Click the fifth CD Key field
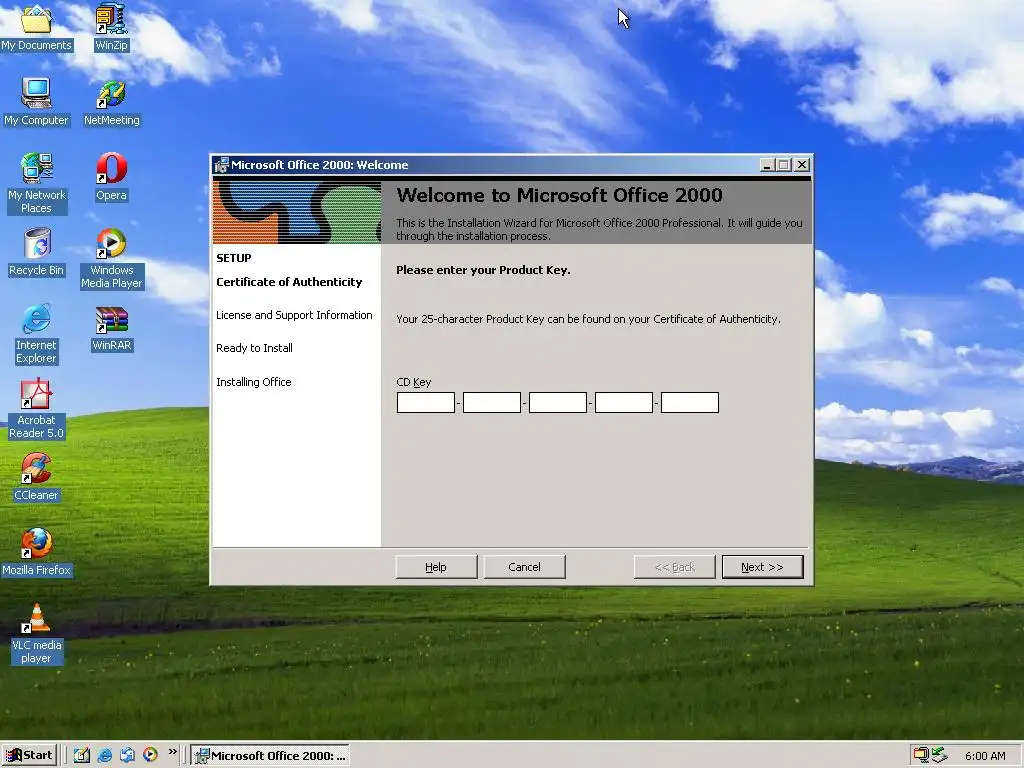The height and width of the screenshot is (768, 1024). pyautogui.click(x=690, y=402)
